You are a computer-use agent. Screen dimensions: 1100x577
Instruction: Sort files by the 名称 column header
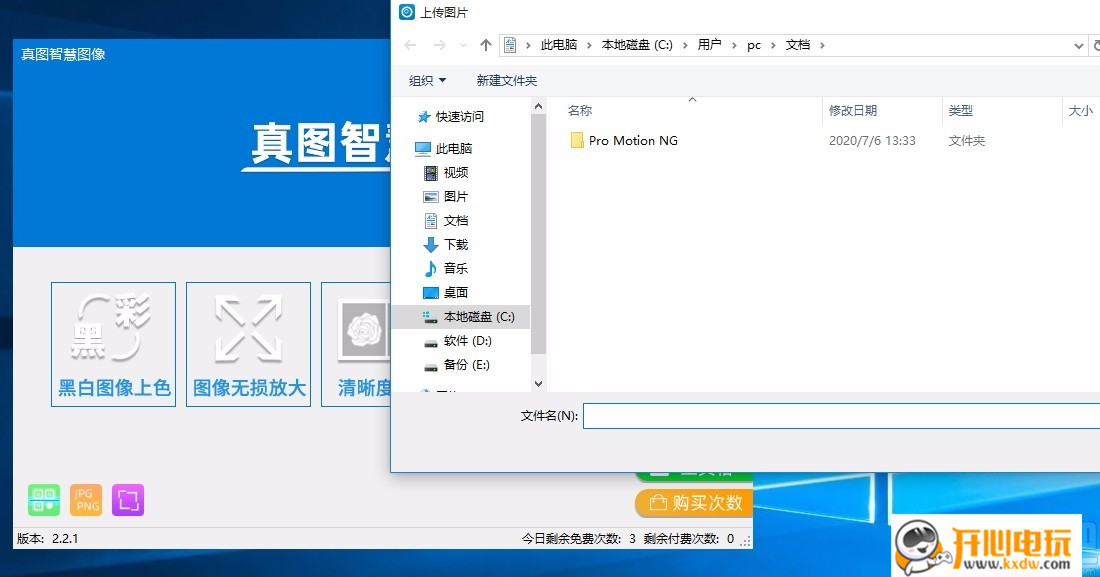pos(580,110)
